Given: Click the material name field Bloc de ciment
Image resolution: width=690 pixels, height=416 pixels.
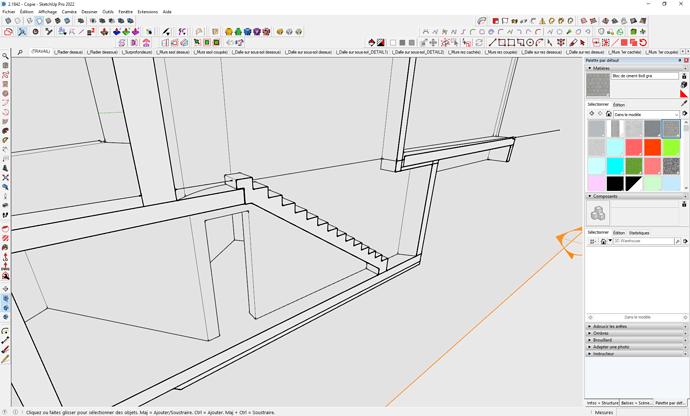Looking at the screenshot, I should [x=645, y=76].
